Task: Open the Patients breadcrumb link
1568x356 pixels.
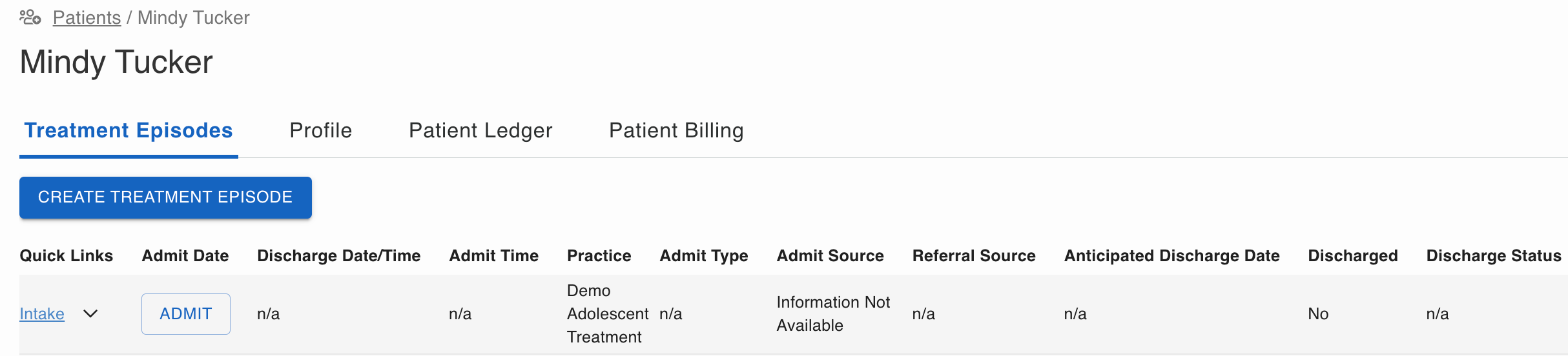Action: coord(87,17)
